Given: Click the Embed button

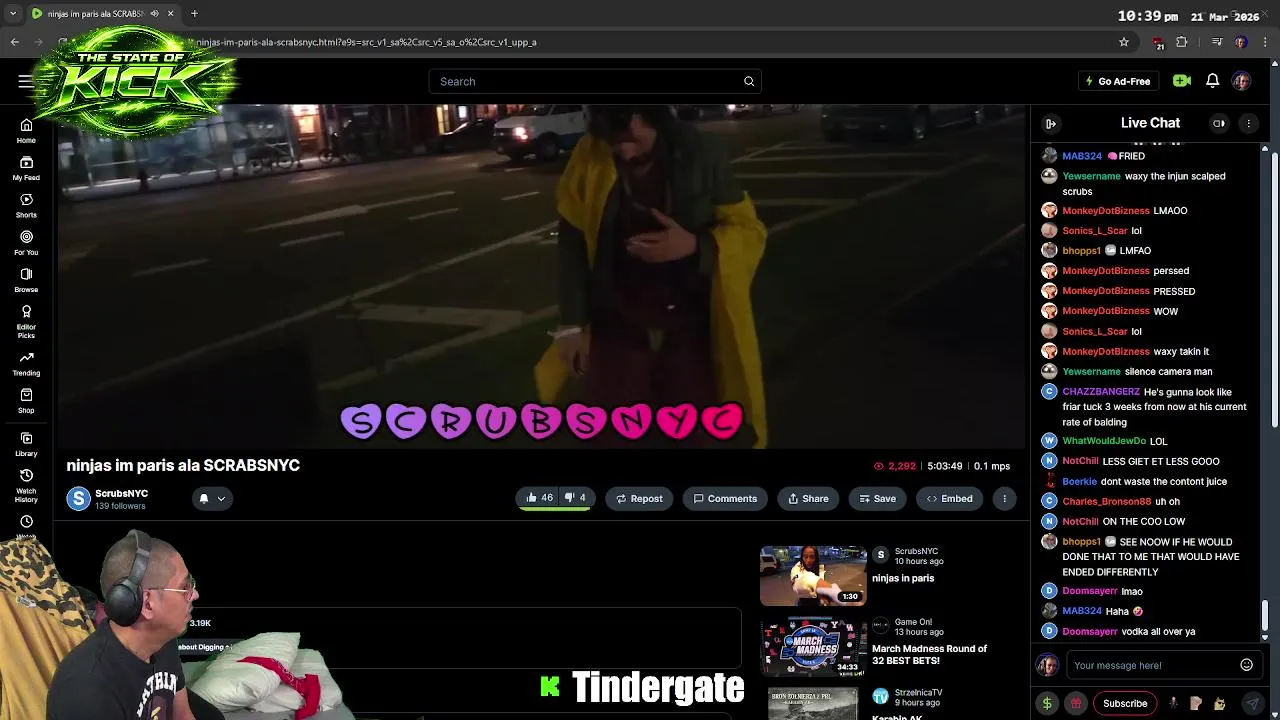Looking at the screenshot, I should click(x=949, y=498).
